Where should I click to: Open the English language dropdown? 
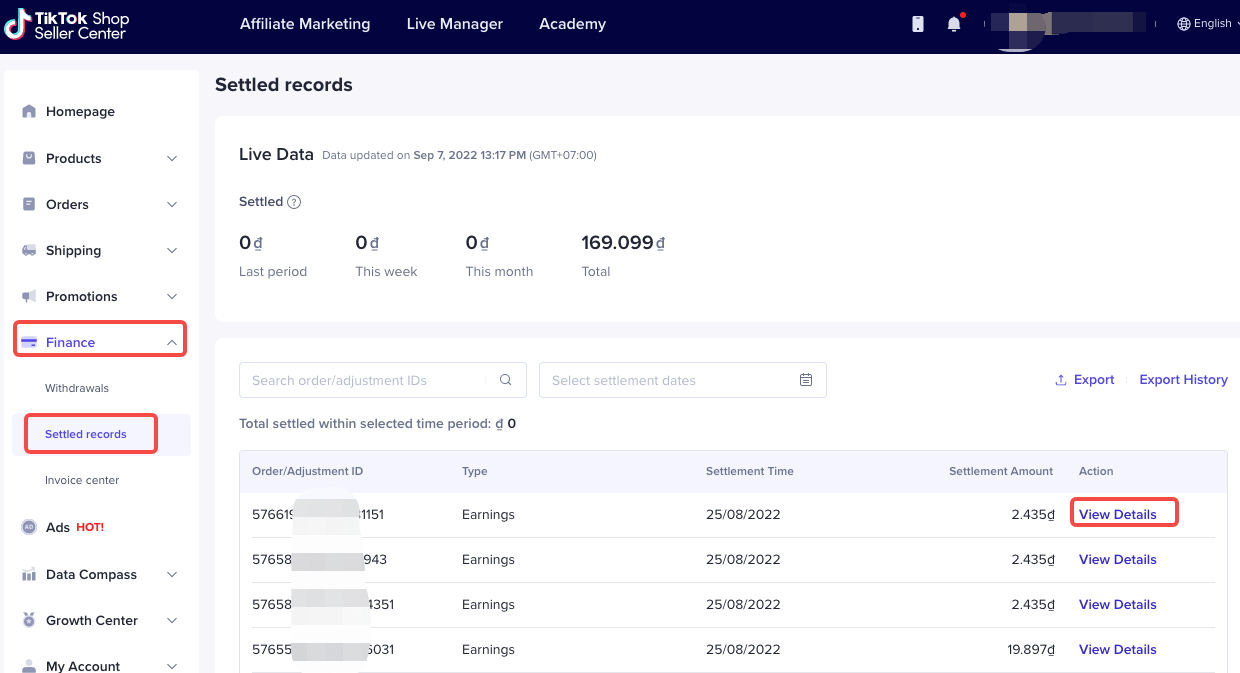(1206, 24)
